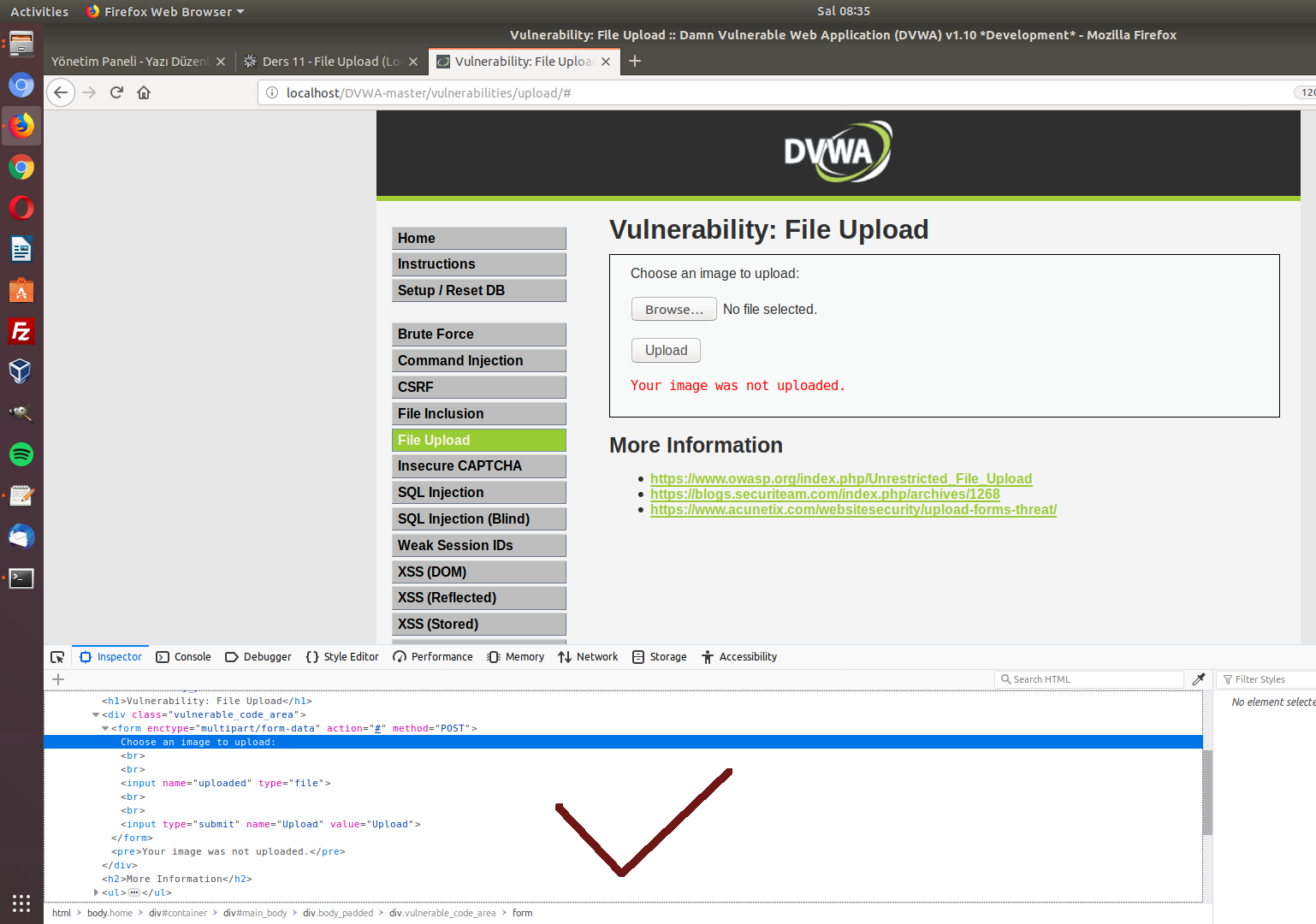The height and width of the screenshot is (924, 1316).
Task: Click the Search HTML field
Action: coord(1089,679)
